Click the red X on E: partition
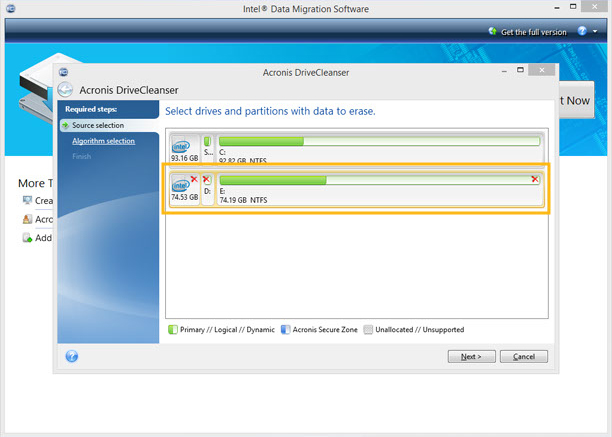 pos(535,179)
